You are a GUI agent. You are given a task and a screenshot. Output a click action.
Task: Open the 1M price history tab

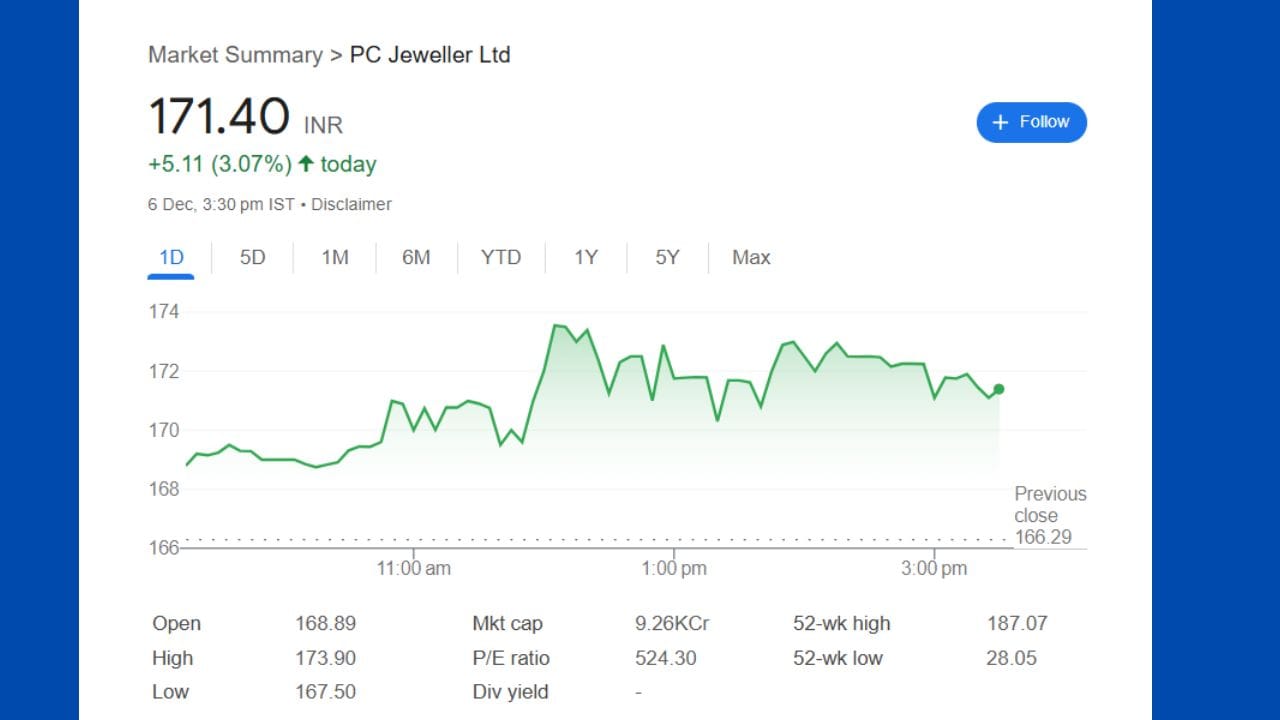[335, 257]
